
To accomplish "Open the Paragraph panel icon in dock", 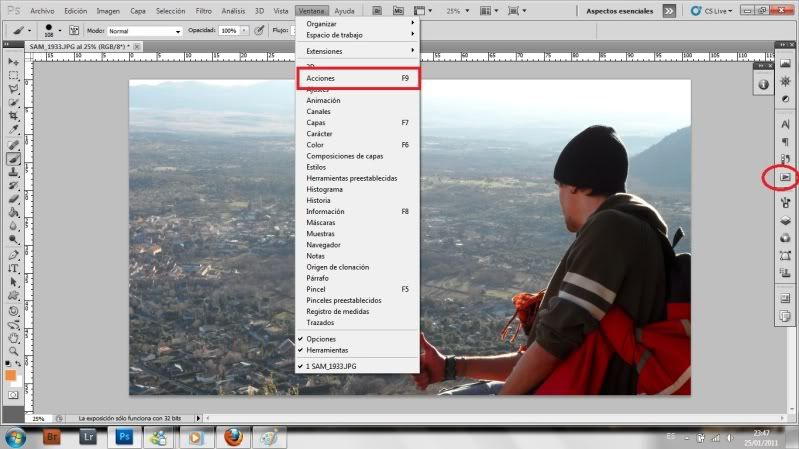I will coord(785,142).
